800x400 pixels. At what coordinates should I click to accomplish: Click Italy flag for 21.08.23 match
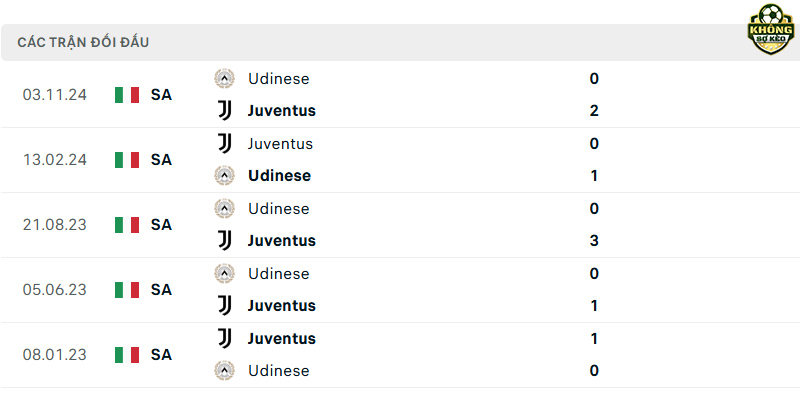(x=127, y=225)
